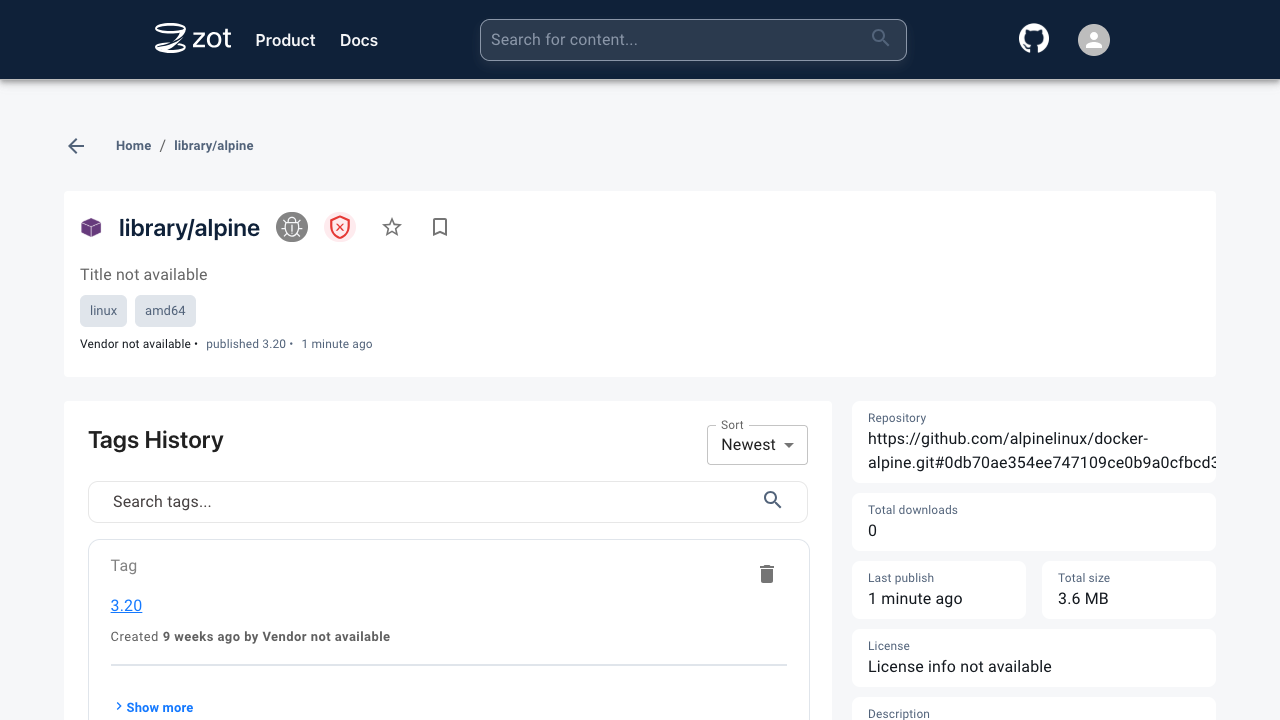Click the Tags History heading

[156, 440]
